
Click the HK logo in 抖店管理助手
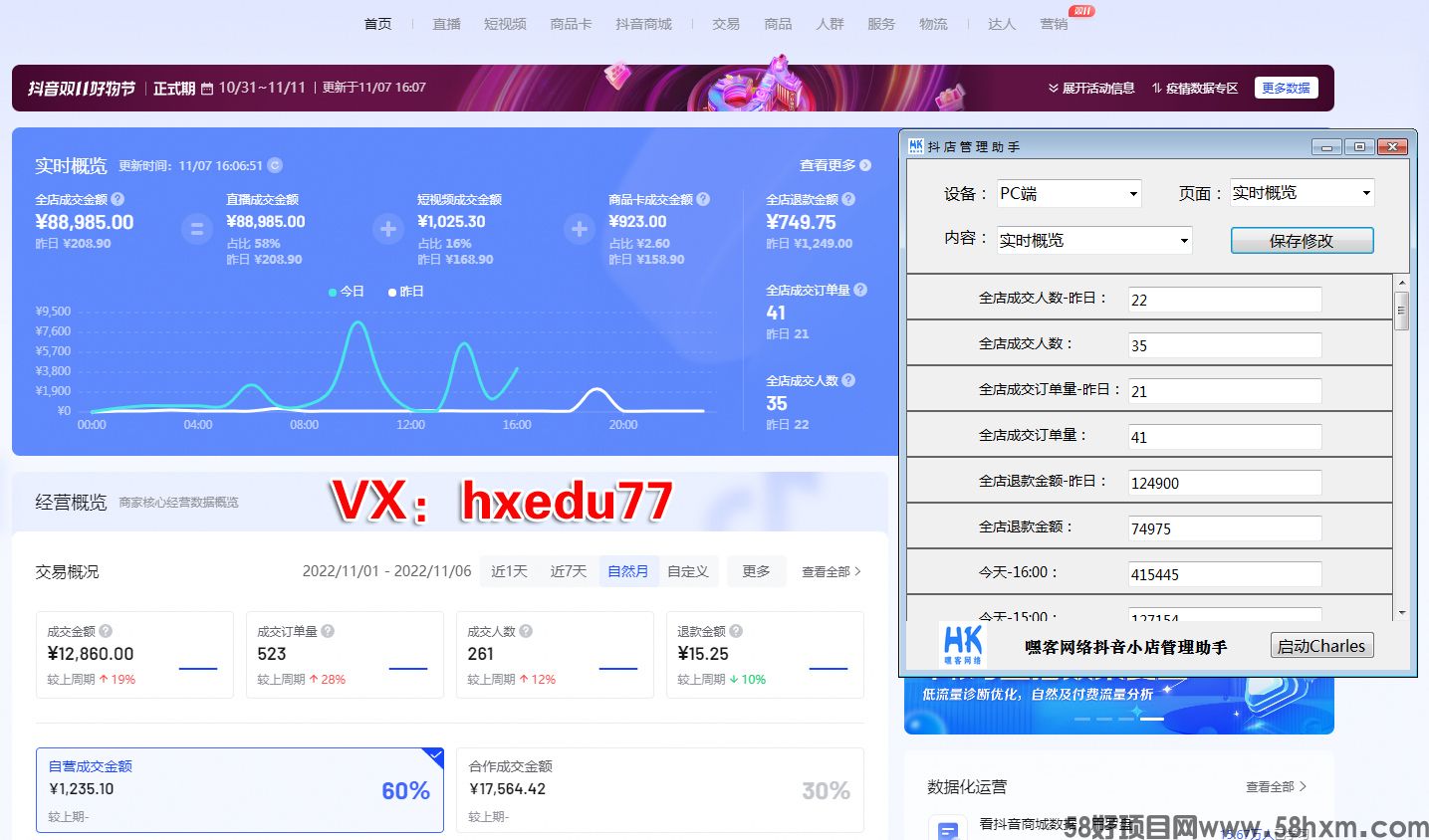pos(962,645)
